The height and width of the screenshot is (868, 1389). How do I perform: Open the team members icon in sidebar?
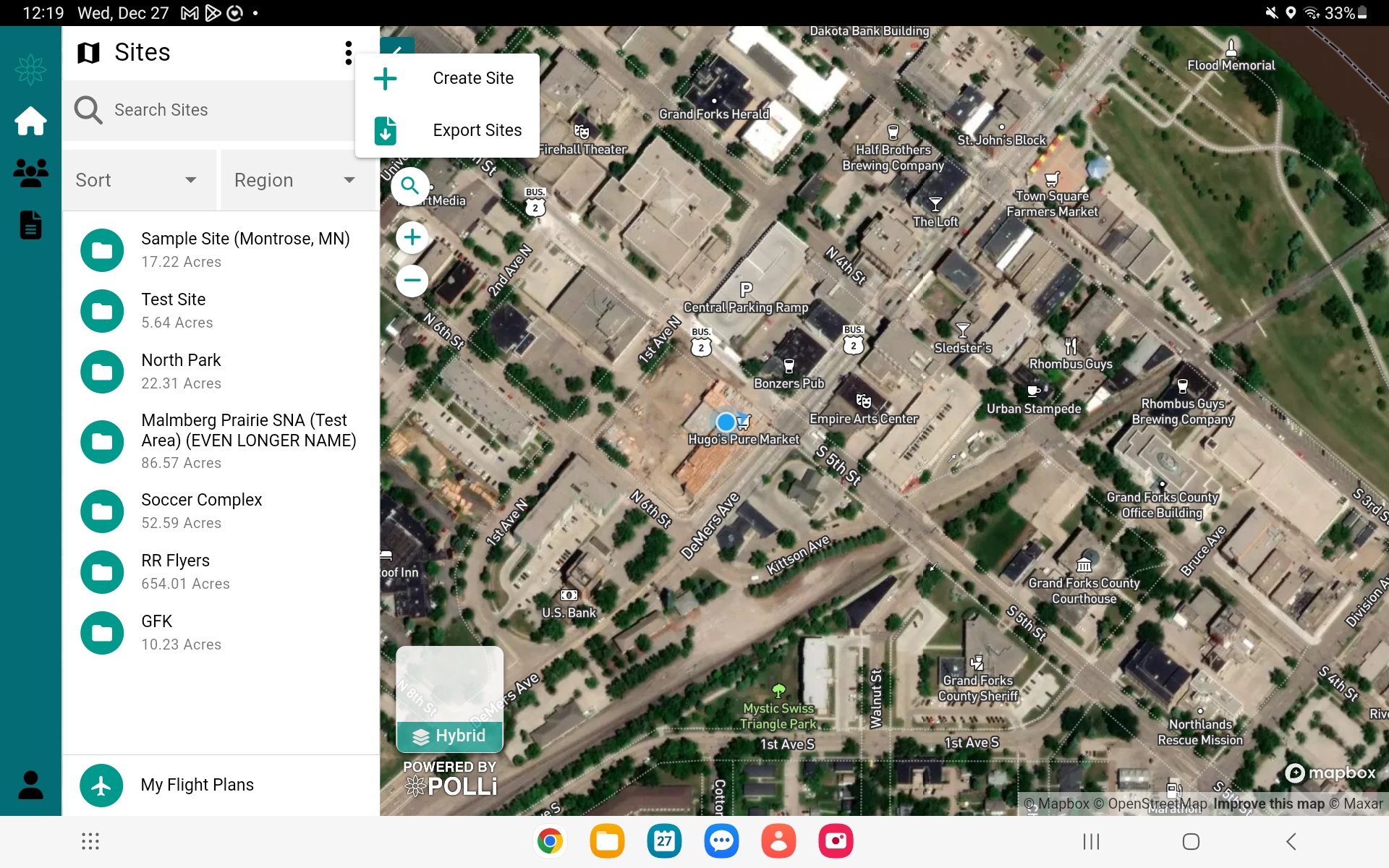(x=30, y=173)
